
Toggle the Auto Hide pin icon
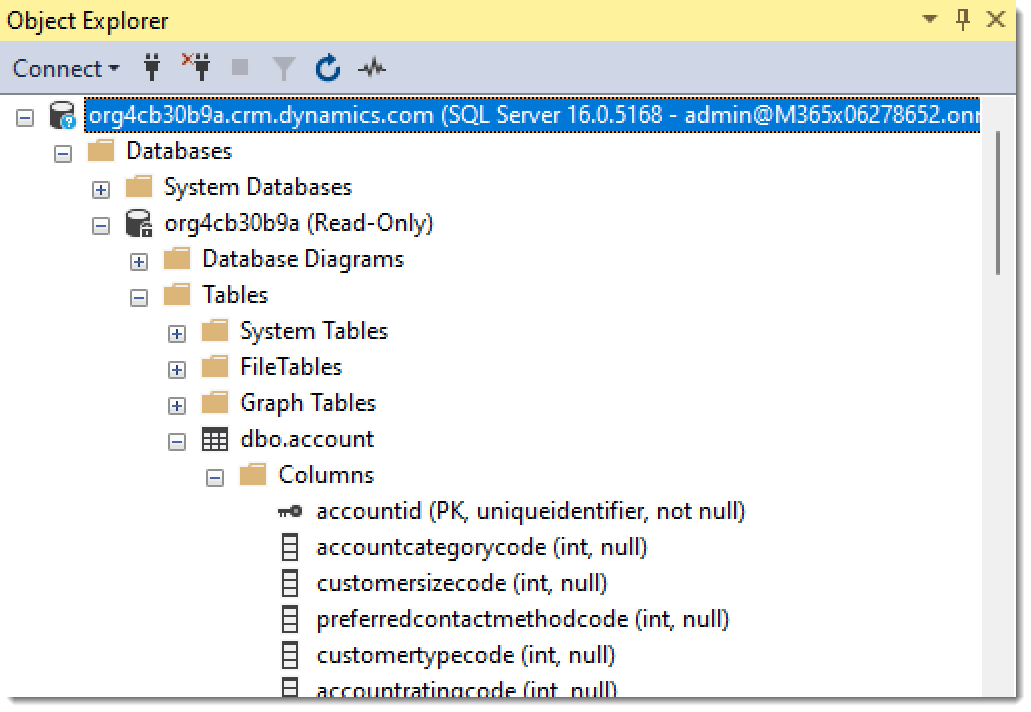tap(963, 20)
